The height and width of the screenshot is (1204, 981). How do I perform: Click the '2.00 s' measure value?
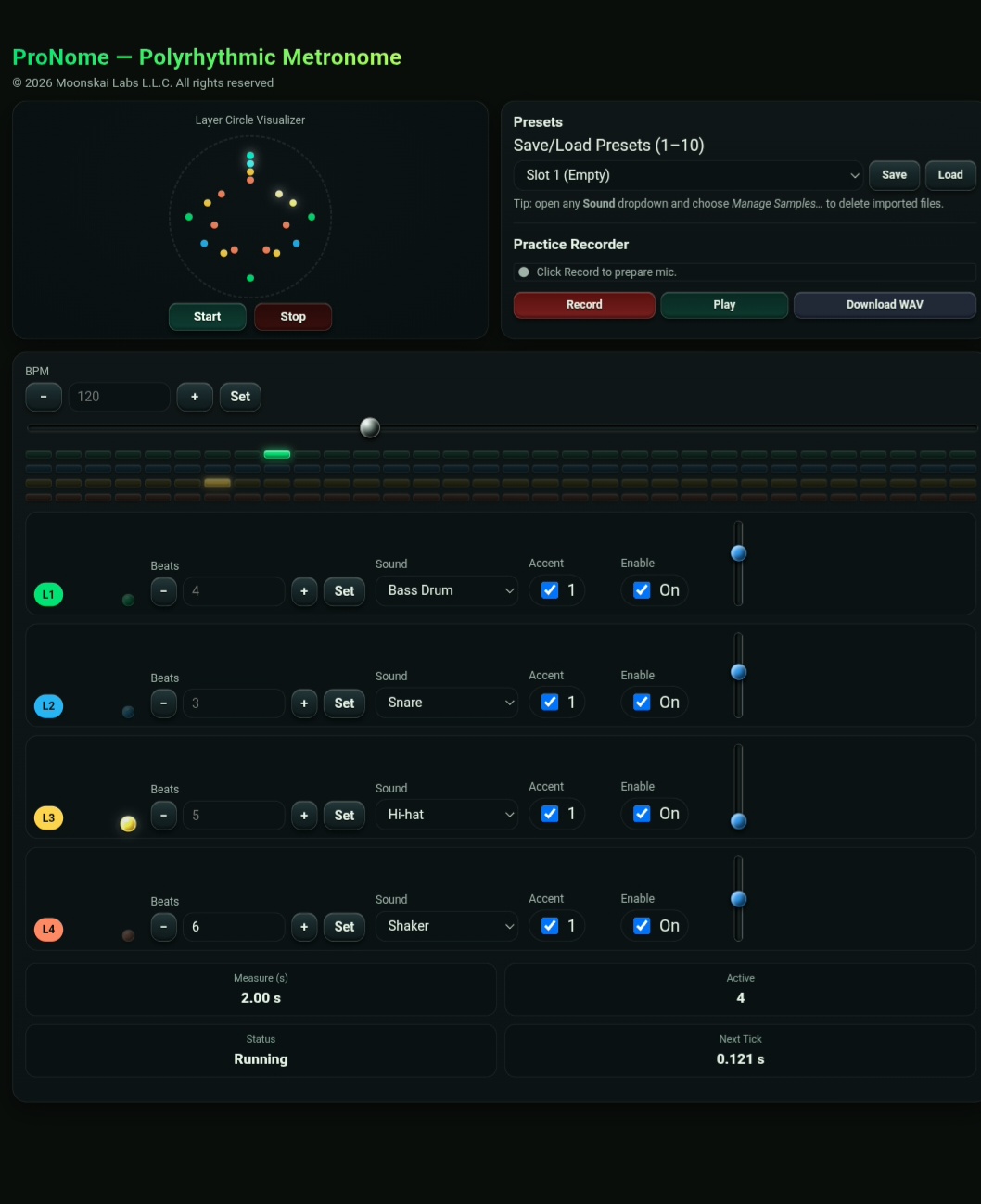(261, 998)
